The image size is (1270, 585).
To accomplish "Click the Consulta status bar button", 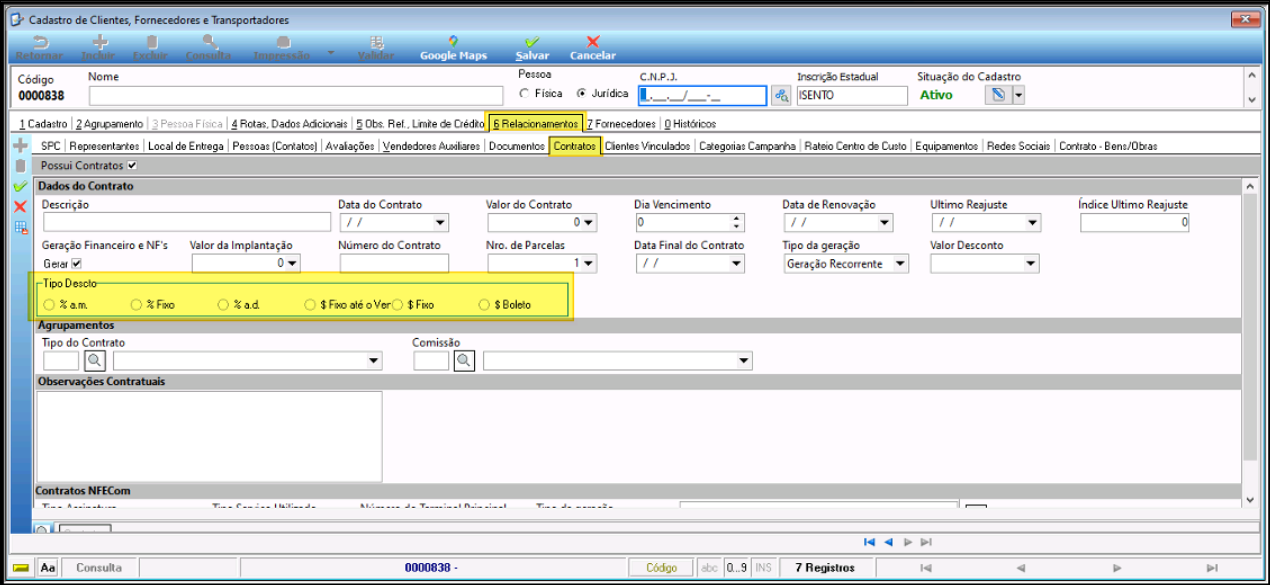I will click(x=99, y=567).
